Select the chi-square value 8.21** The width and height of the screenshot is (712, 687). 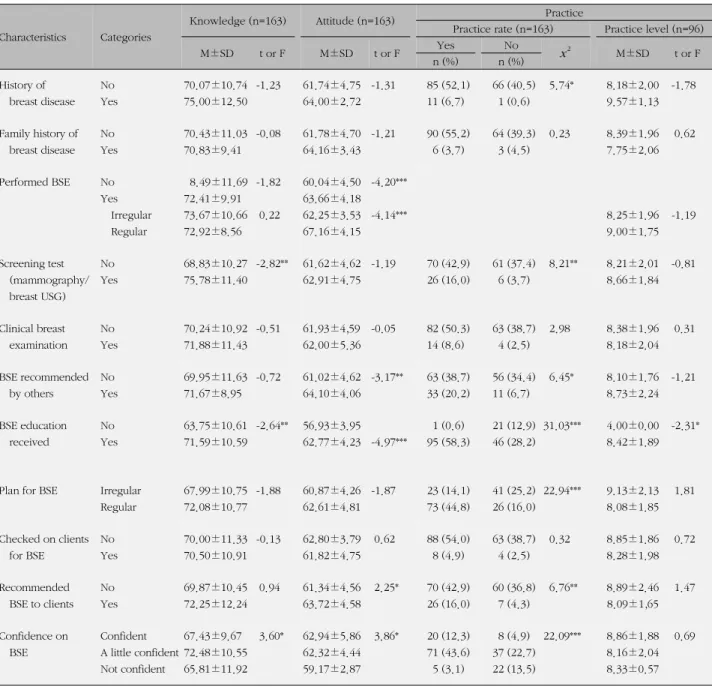tap(563, 264)
